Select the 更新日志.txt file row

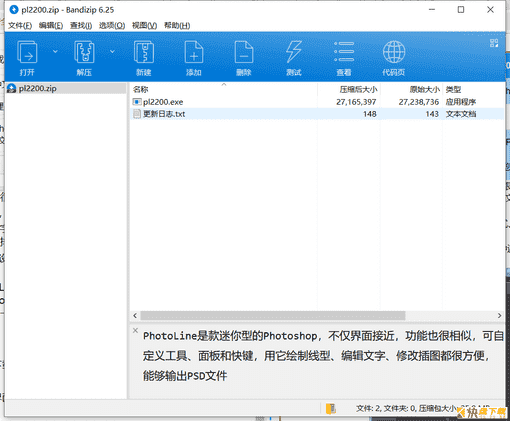point(317,114)
